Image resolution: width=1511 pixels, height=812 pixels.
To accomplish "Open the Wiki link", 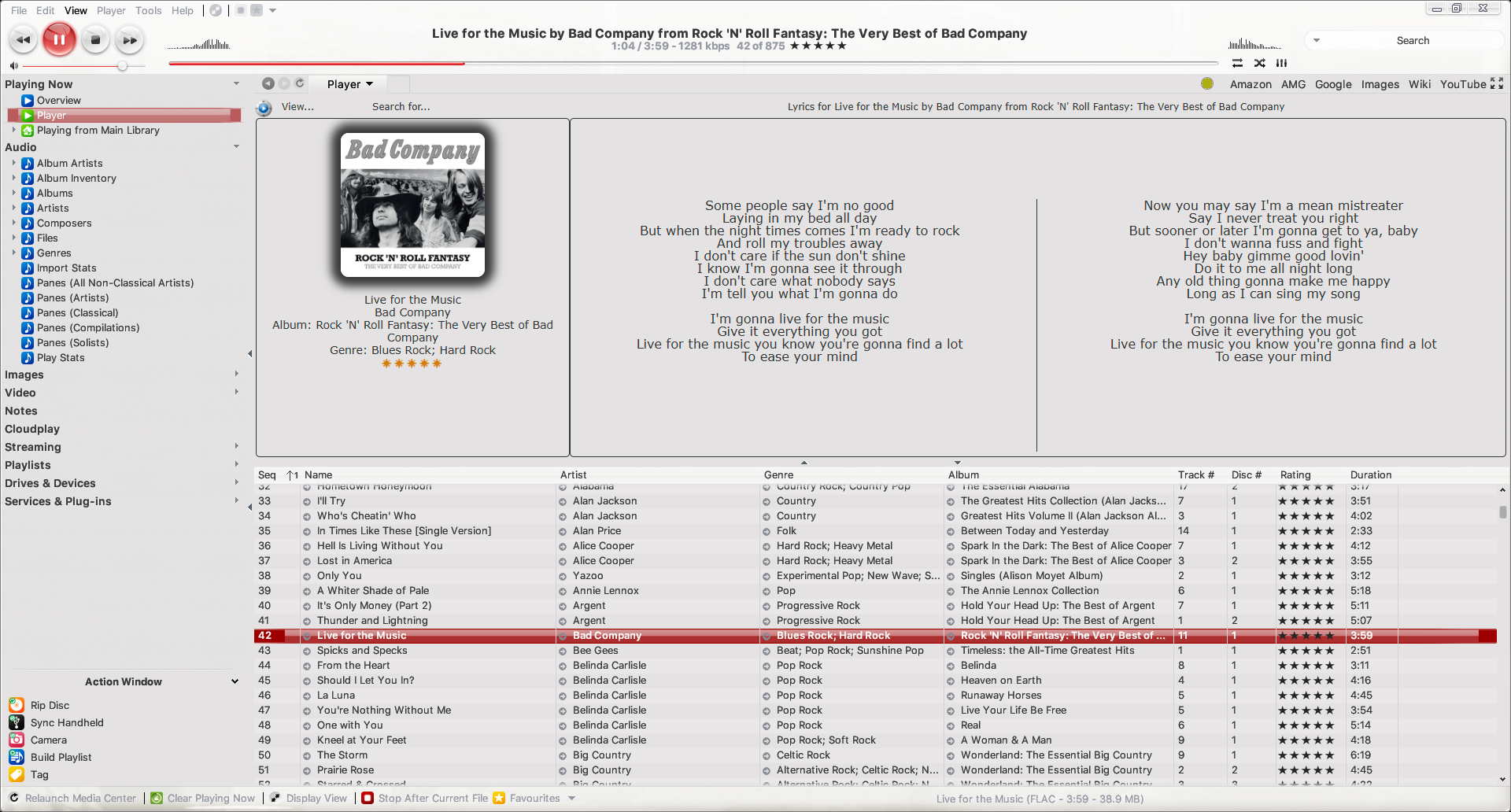I will [1420, 84].
